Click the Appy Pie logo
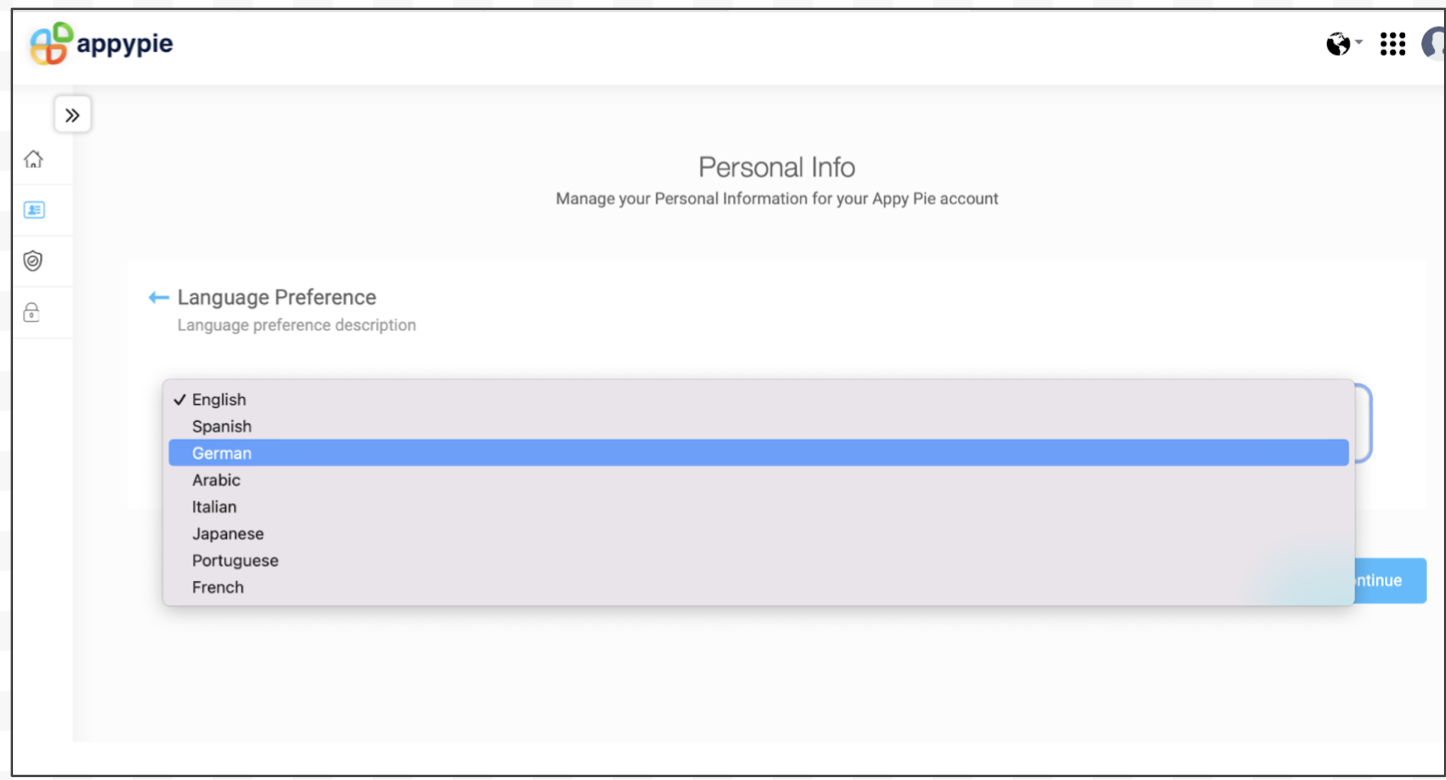The image size is (1446, 780). click(100, 44)
